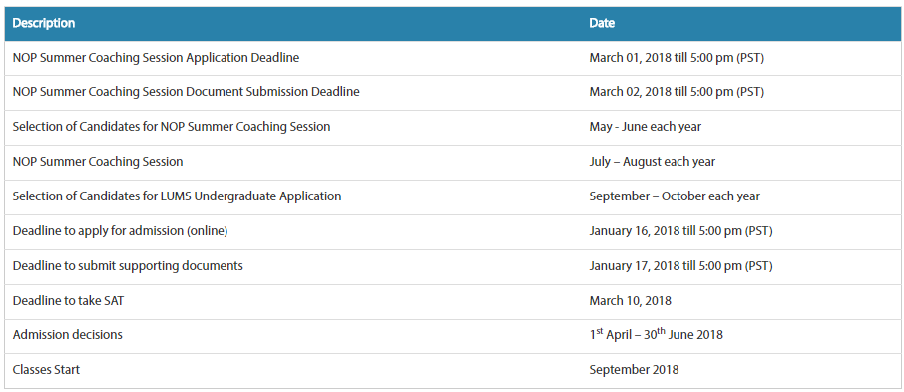
Task: Click the Date column header
Action: tap(602, 24)
